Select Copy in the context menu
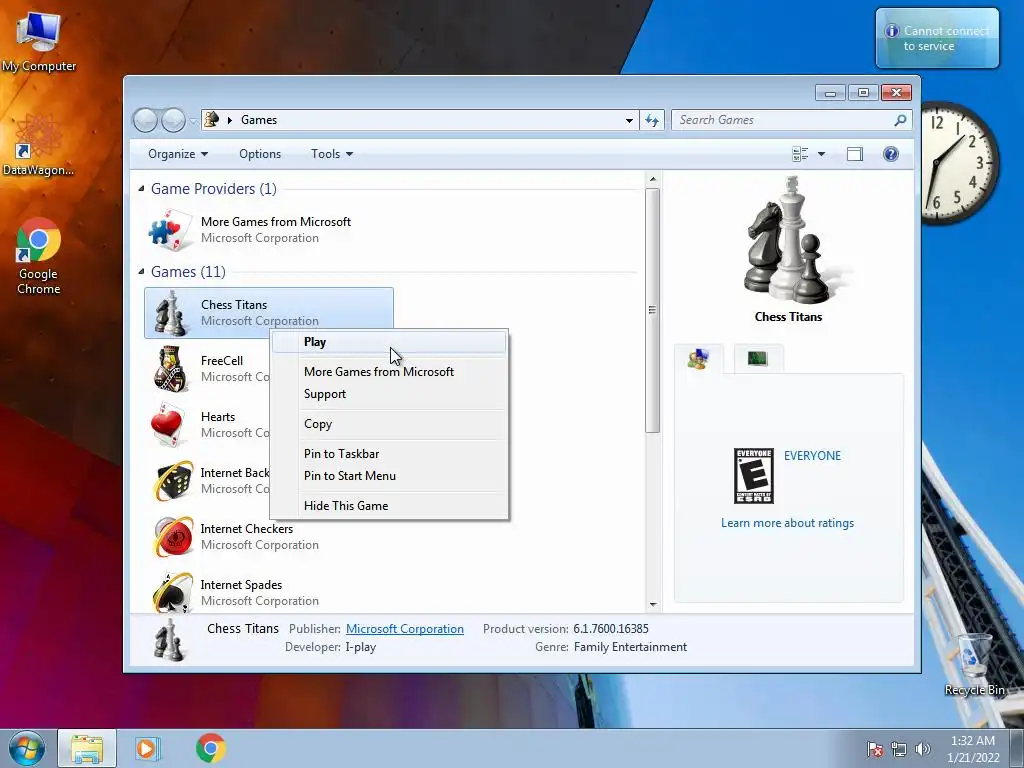Screen dimensions: 1024x768 (x=389, y=424)
